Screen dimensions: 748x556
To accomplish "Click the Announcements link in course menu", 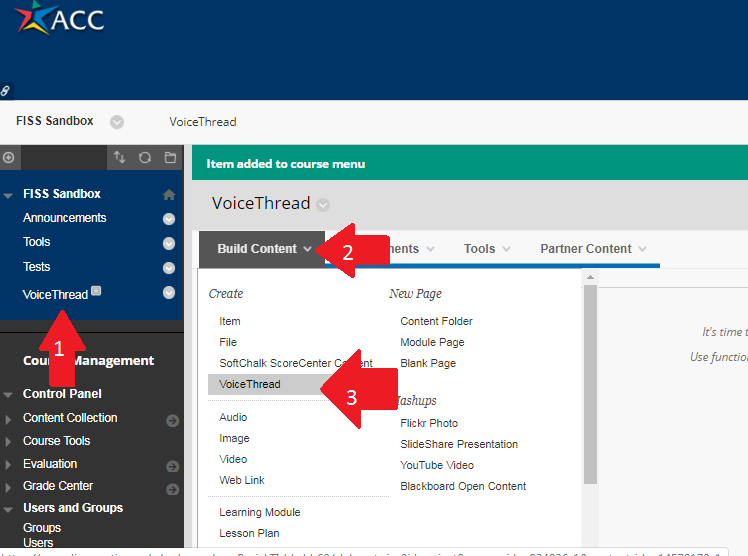I will pyautogui.click(x=64, y=218).
